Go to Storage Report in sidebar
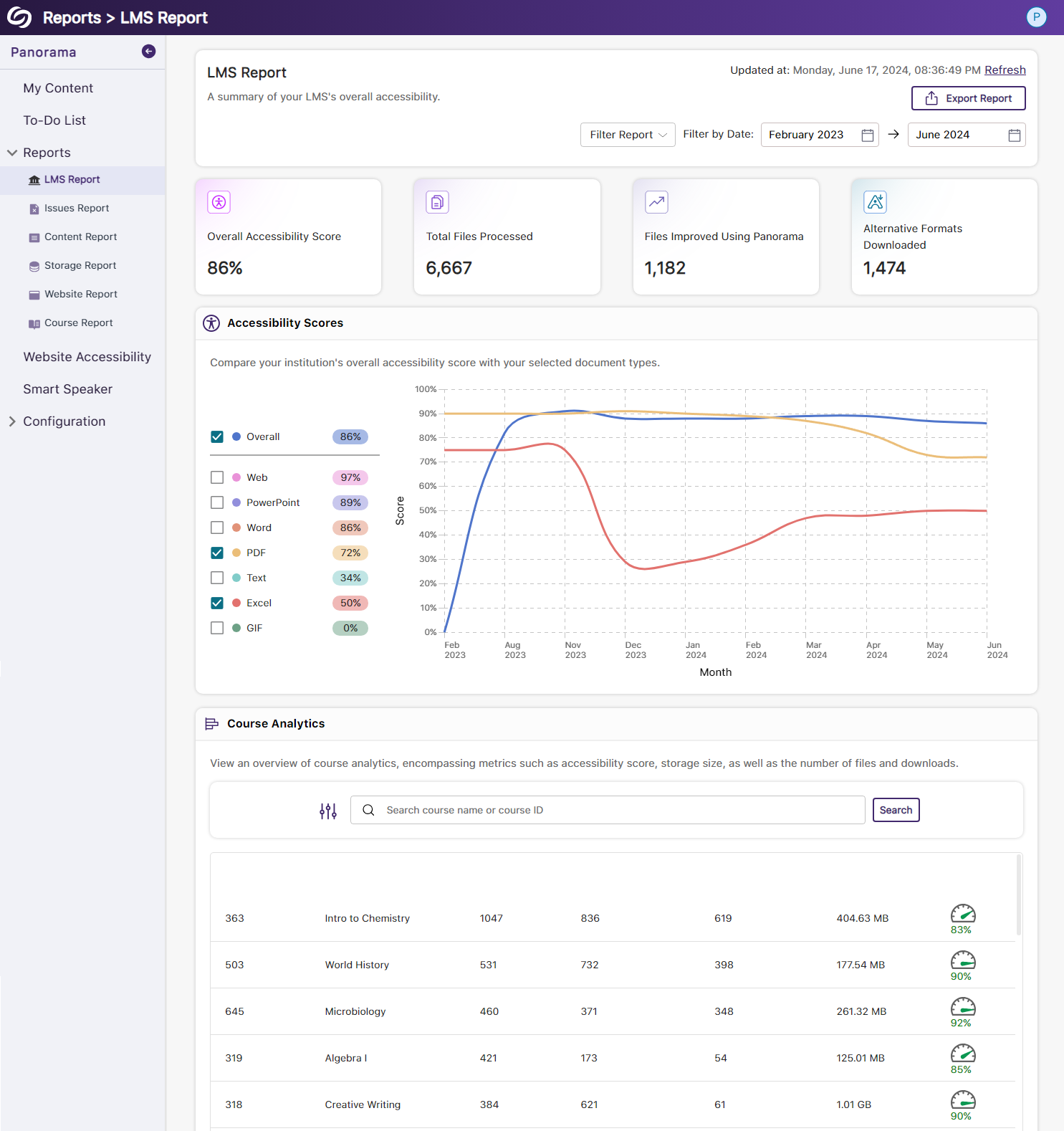 80,266
